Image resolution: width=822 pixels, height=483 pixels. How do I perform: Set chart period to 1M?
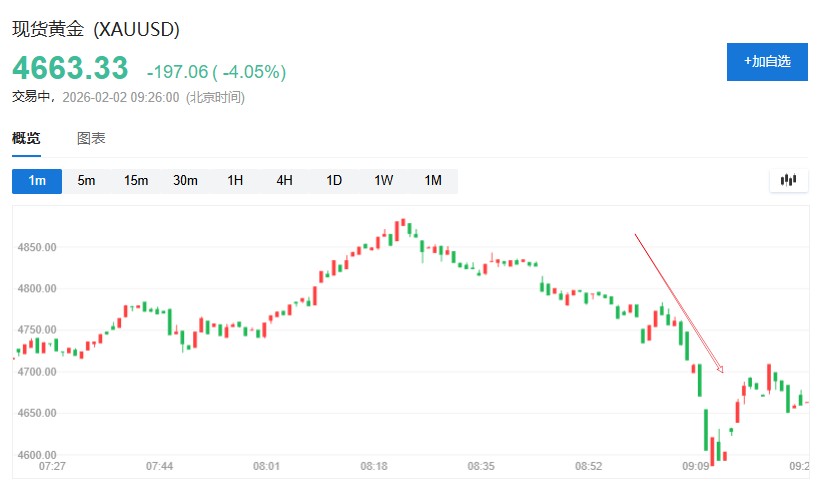[433, 181]
